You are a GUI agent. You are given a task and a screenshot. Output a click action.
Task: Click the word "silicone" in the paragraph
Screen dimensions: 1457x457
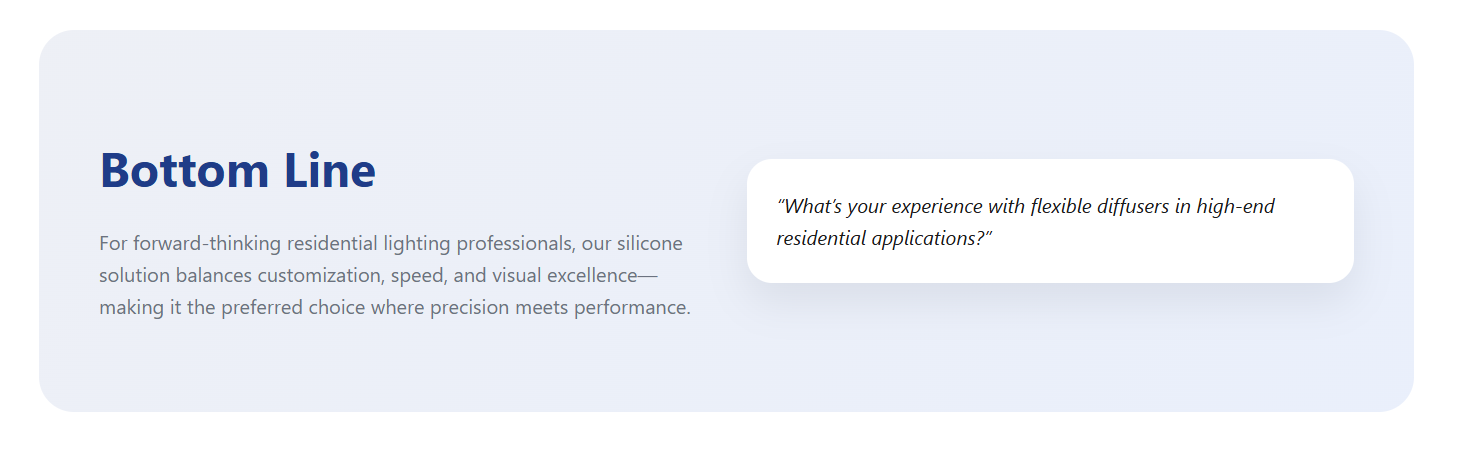(650, 243)
